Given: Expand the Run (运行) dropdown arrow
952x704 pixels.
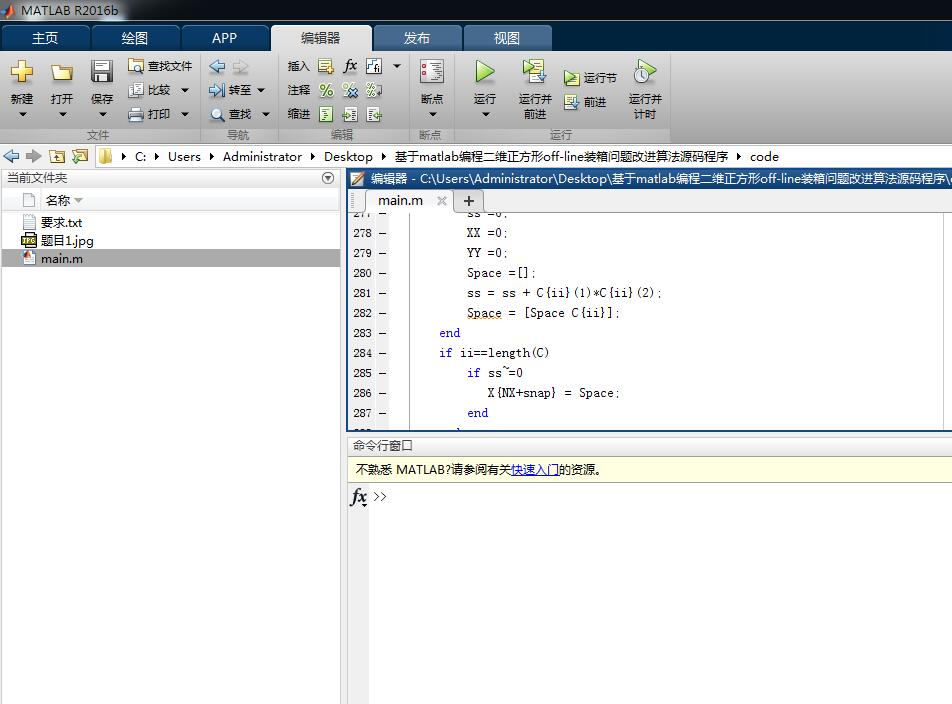Looking at the screenshot, I should (x=485, y=115).
